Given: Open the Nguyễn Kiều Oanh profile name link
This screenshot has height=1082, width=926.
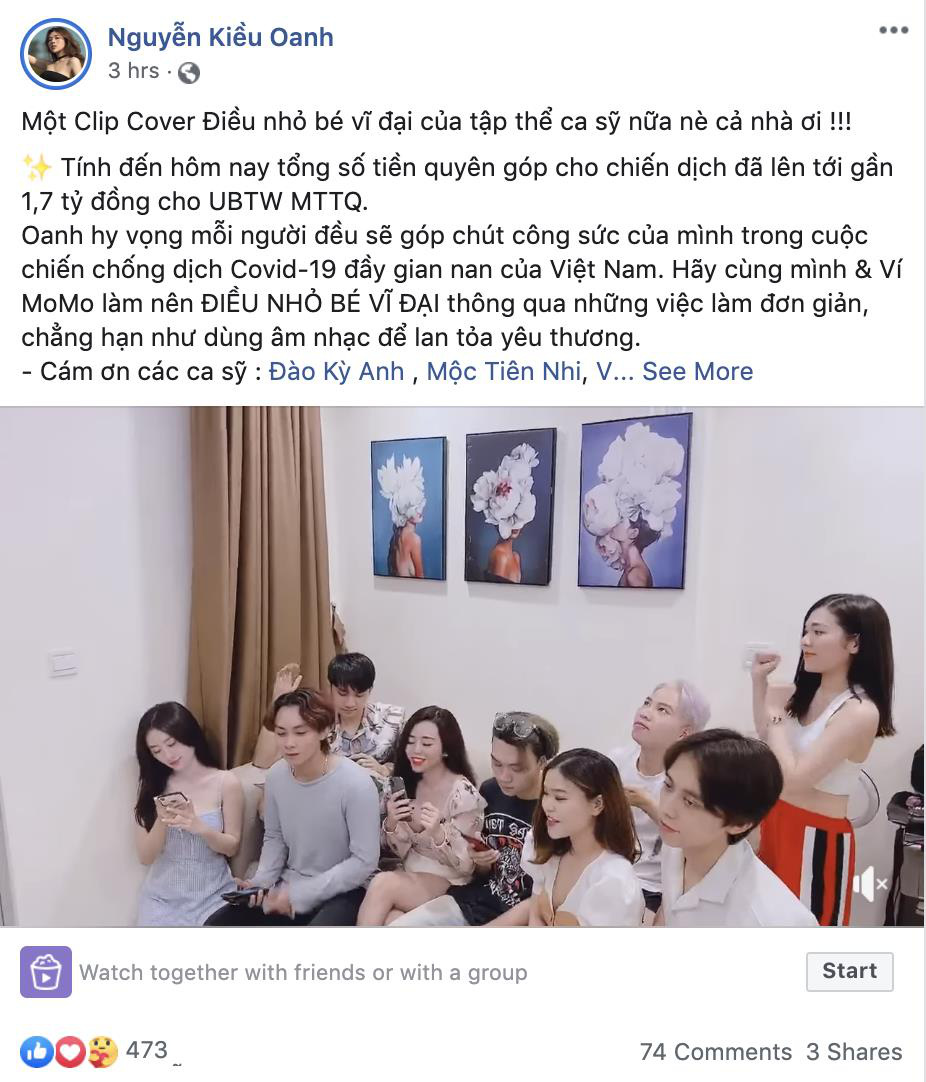Looking at the screenshot, I should (220, 37).
